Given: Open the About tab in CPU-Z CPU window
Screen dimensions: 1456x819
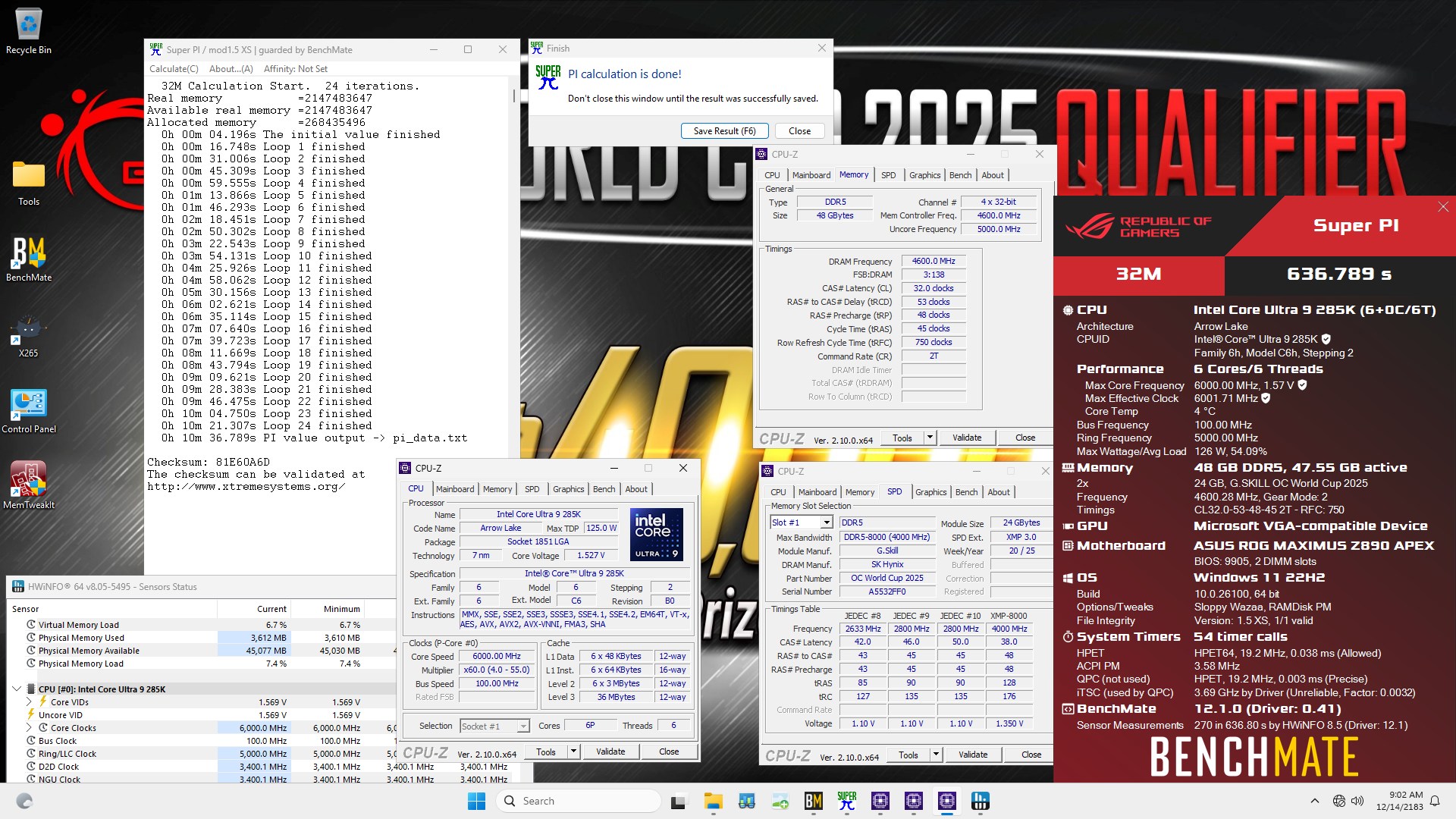Looking at the screenshot, I should pos(636,489).
